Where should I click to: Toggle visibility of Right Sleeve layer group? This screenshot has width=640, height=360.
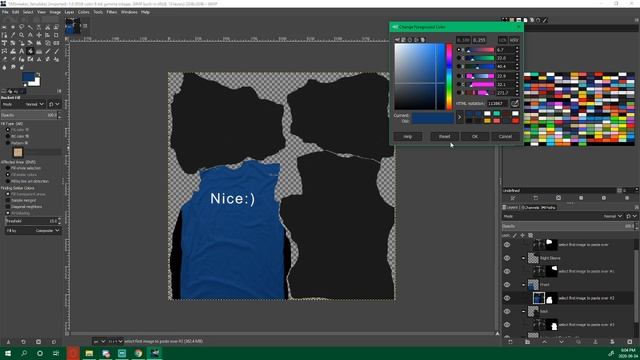point(507,258)
